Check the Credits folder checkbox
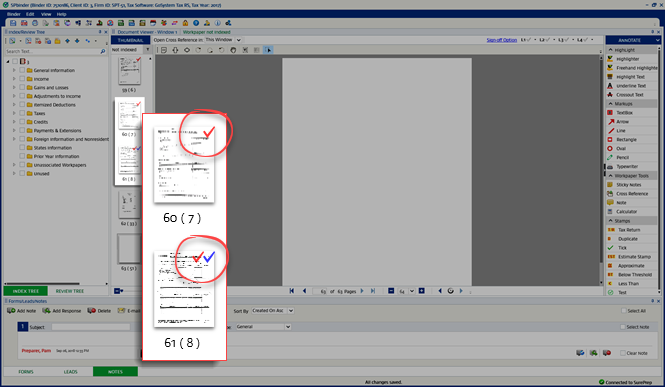The width and height of the screenshot is (665, 387). (x=22, y=122)
